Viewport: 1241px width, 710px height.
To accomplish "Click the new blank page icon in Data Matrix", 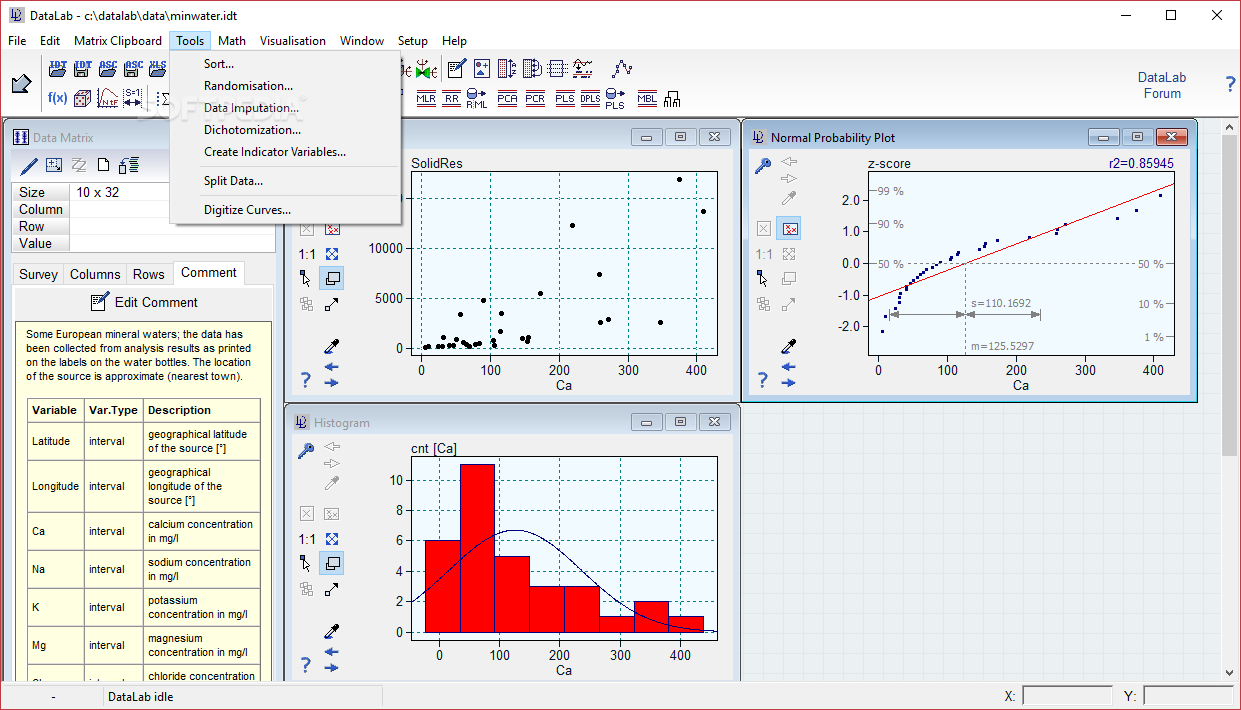I will [103, 165].
